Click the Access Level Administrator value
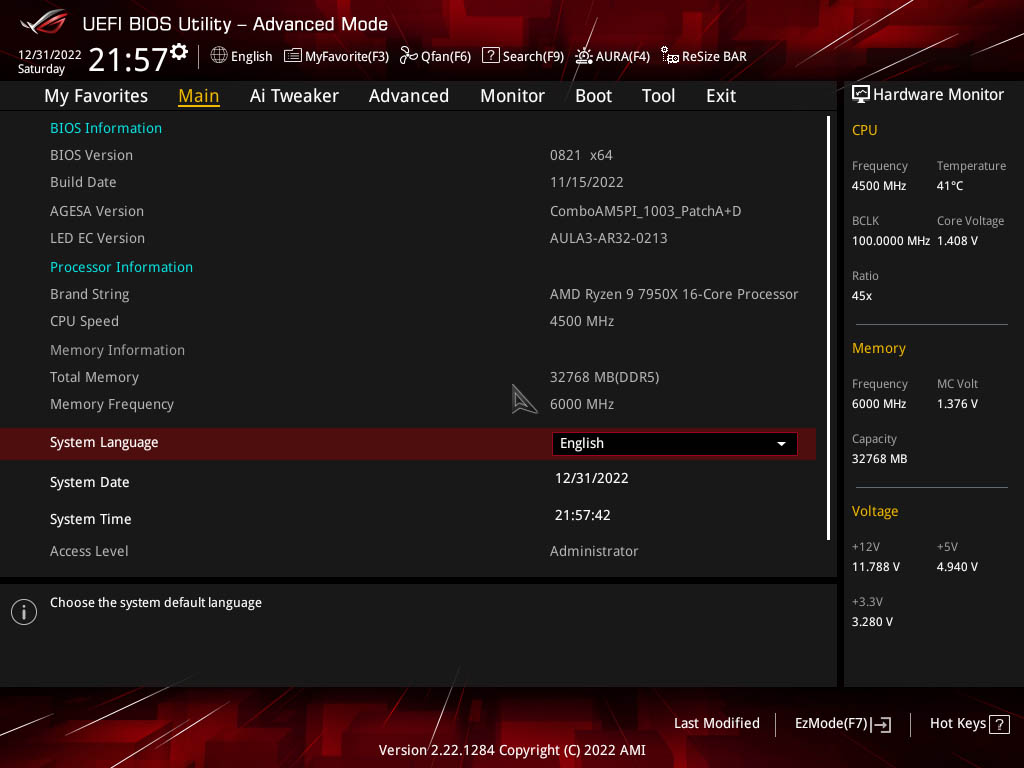This screenshot has height=768, width=1024. 594,551
